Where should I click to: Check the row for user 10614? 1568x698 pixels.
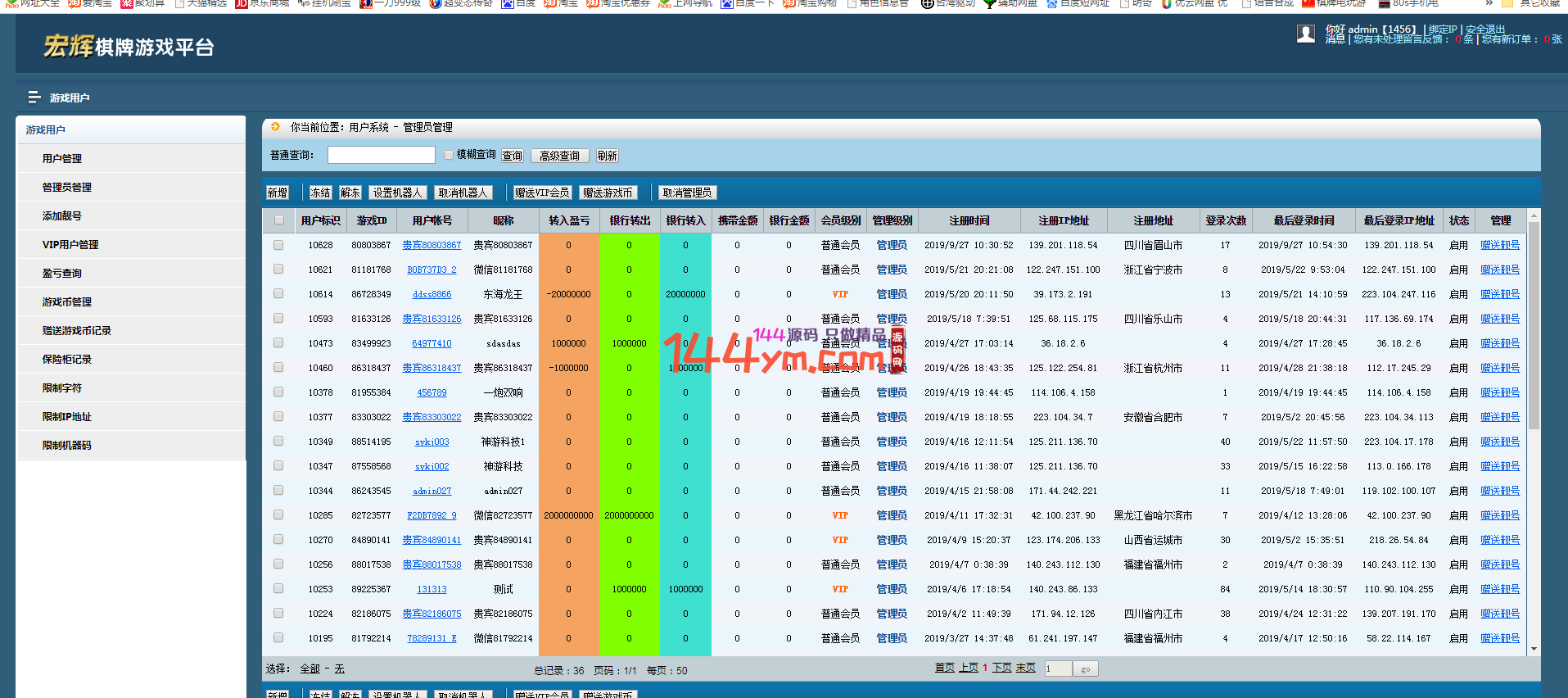click(278, 294)
